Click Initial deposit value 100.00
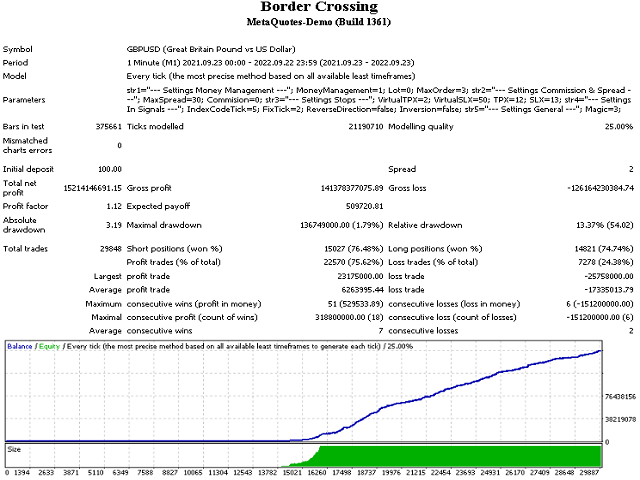 pos(110,169)
